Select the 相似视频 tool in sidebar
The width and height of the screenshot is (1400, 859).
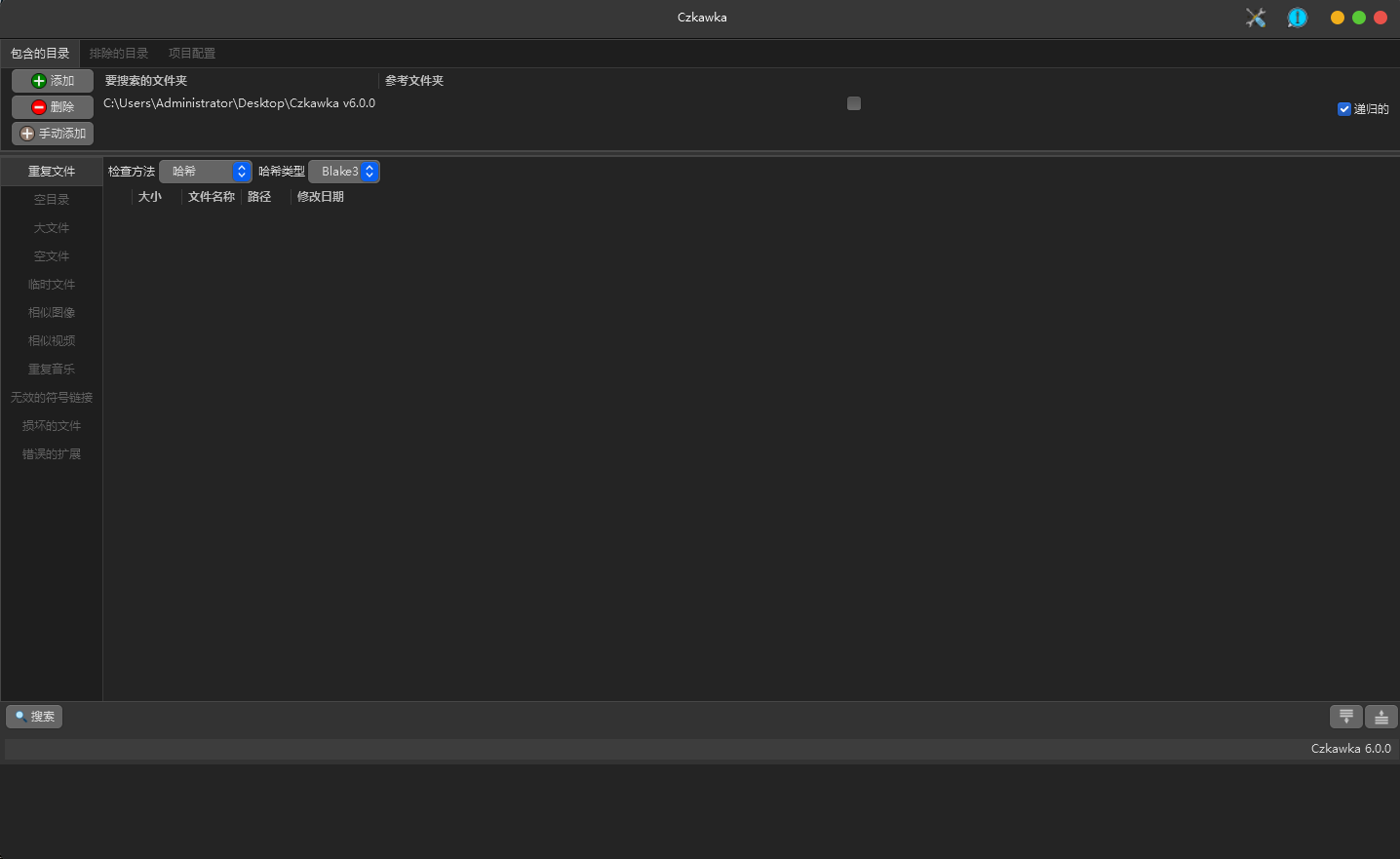[x=52, y=341]
